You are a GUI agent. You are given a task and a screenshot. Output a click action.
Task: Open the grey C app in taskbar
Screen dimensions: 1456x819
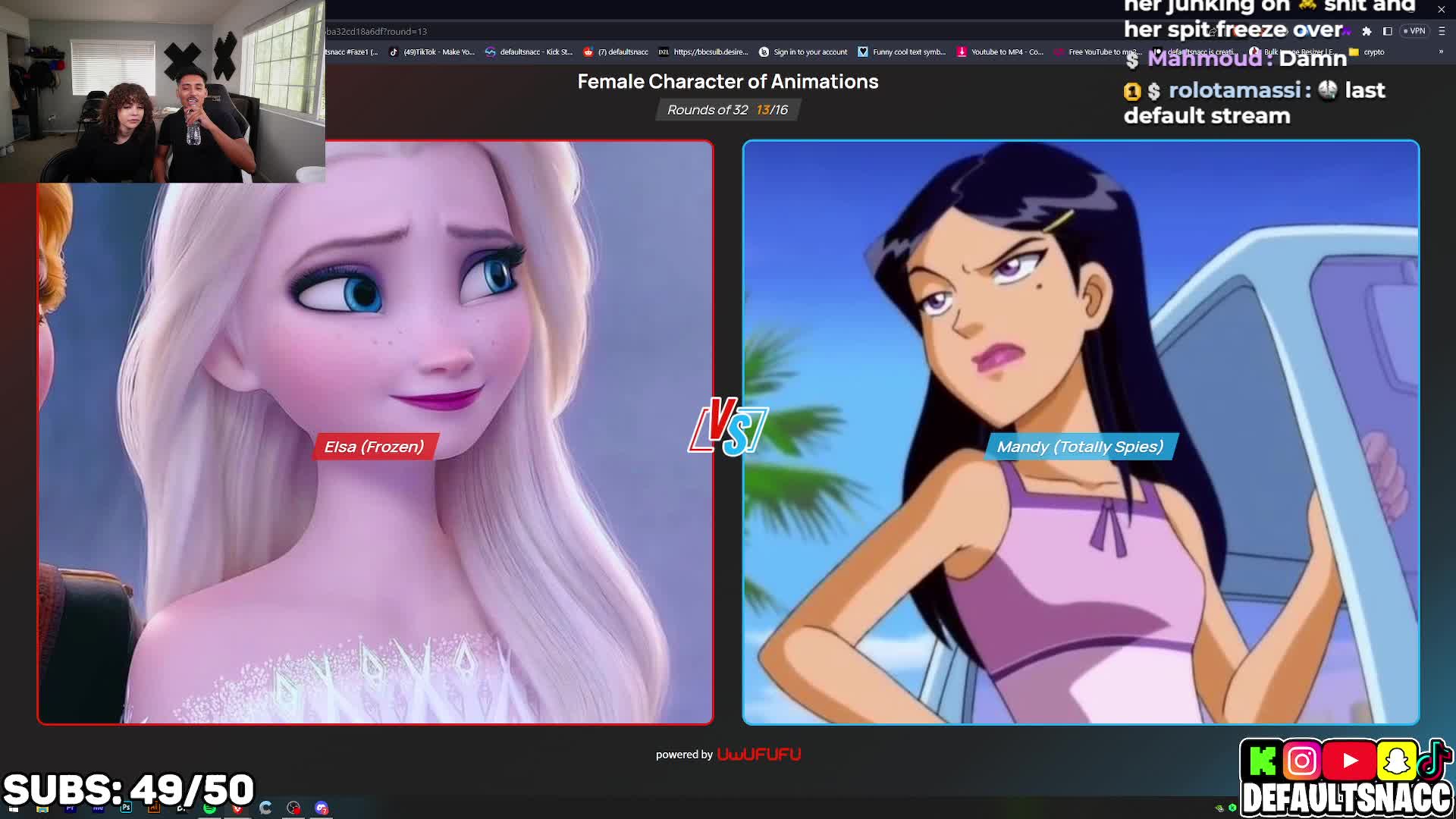point(265,808)
